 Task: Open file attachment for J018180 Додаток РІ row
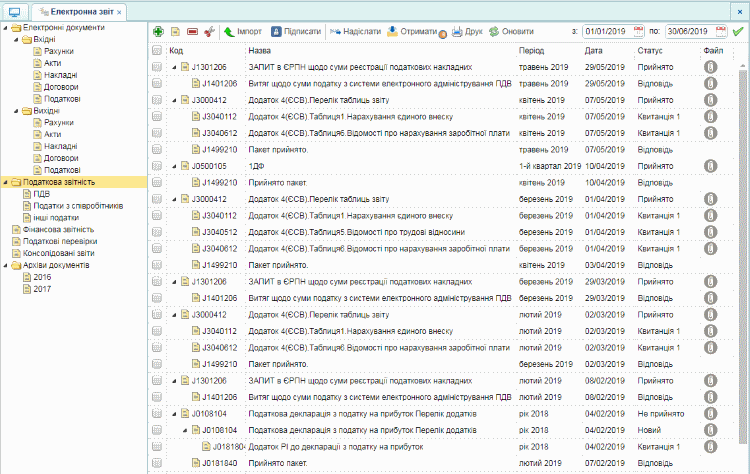point(711,447)
